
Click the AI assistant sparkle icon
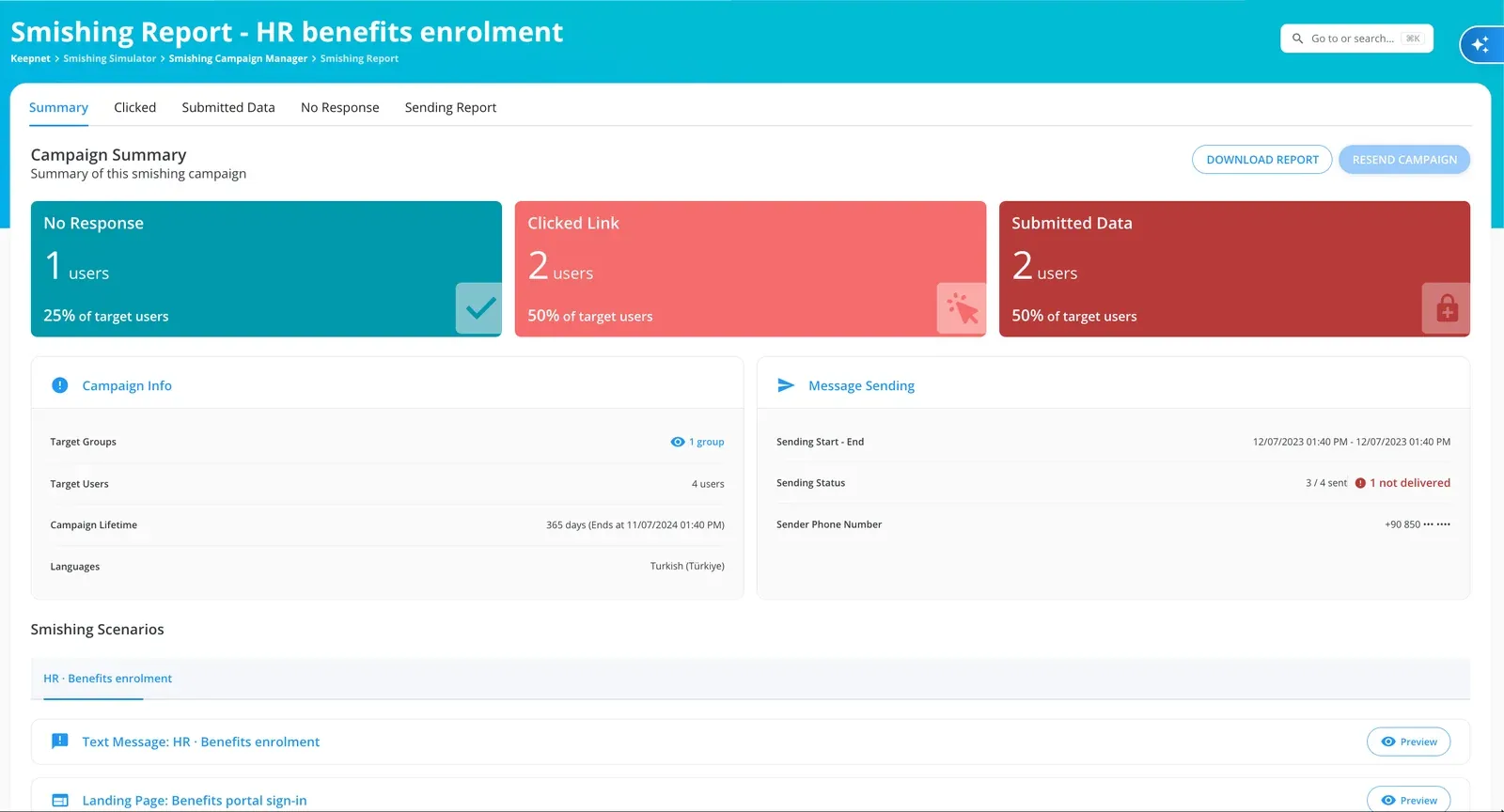tap(1480, 44)
